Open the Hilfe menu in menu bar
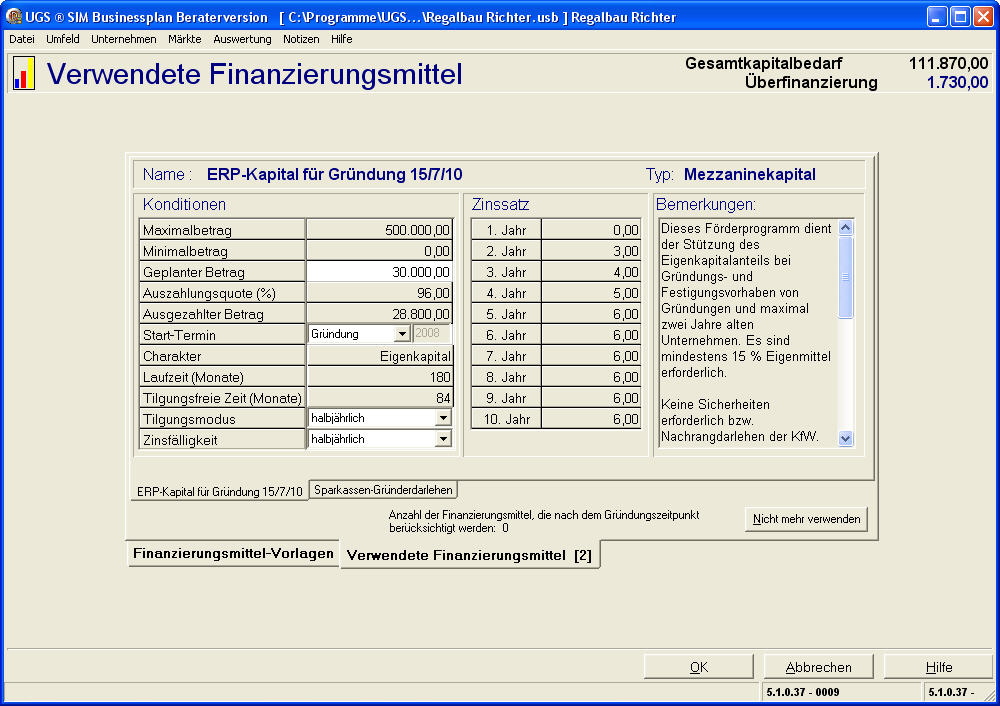The image size is (1000, 706). tap(341, 39)
